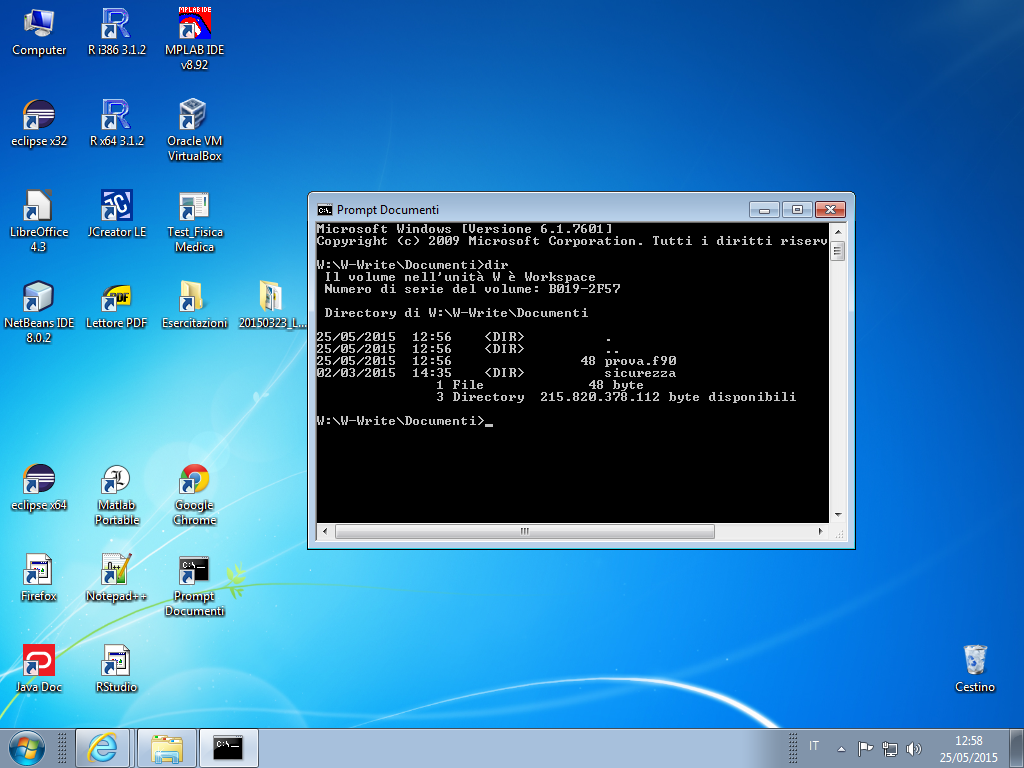Open the RStudio desktop icon
Screen dimensions: 1024x768
[116, 663]
